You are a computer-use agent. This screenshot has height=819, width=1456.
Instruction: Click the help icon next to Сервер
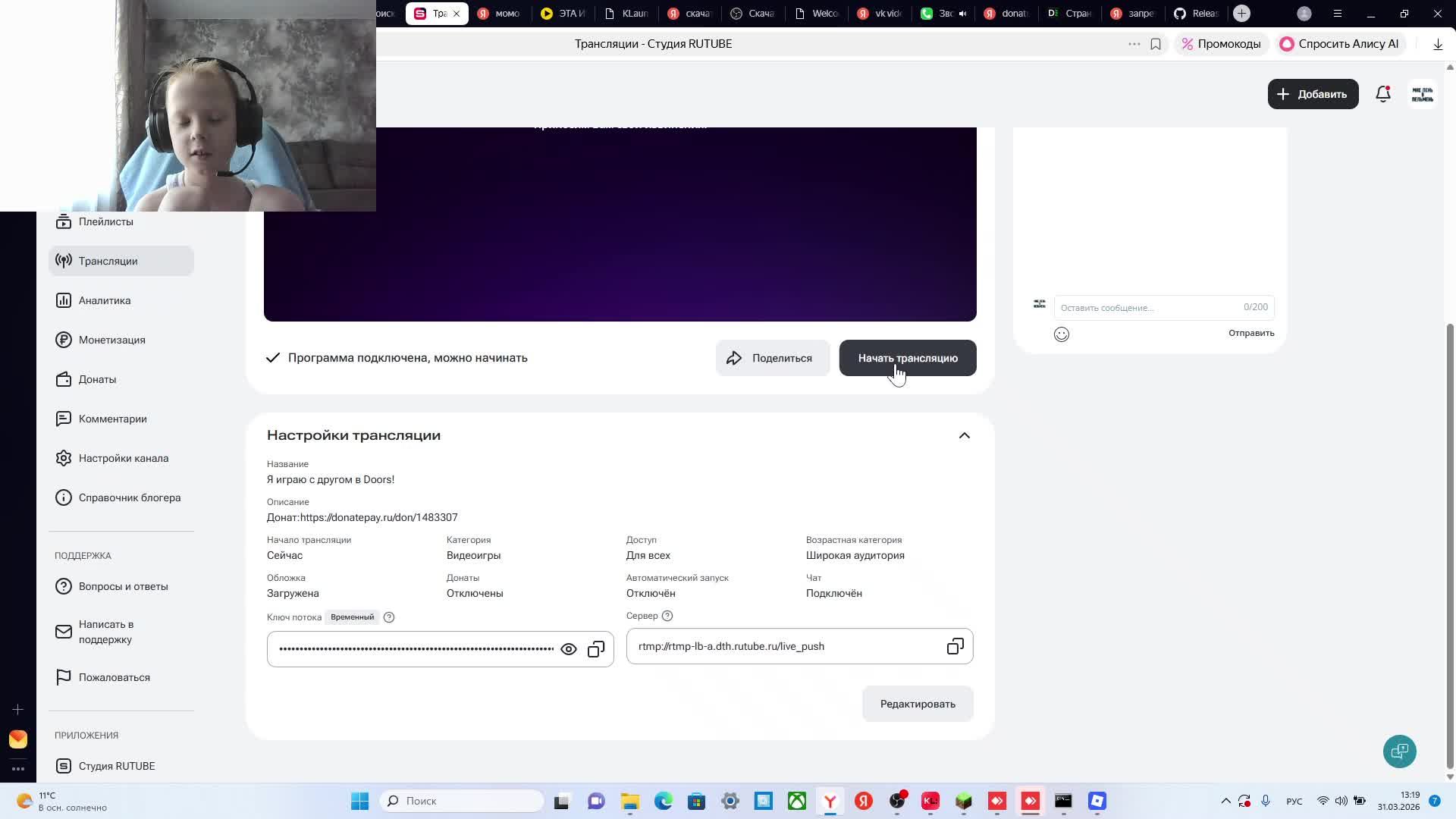(667, 616)
